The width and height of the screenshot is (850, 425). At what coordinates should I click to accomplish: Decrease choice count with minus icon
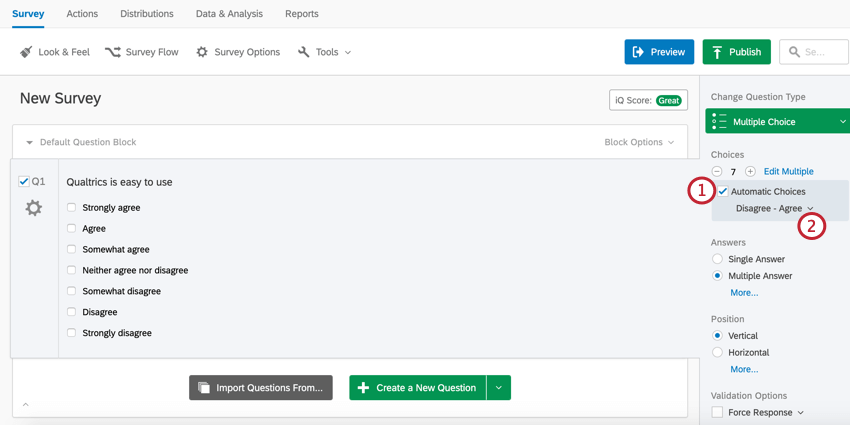(717, 171)
